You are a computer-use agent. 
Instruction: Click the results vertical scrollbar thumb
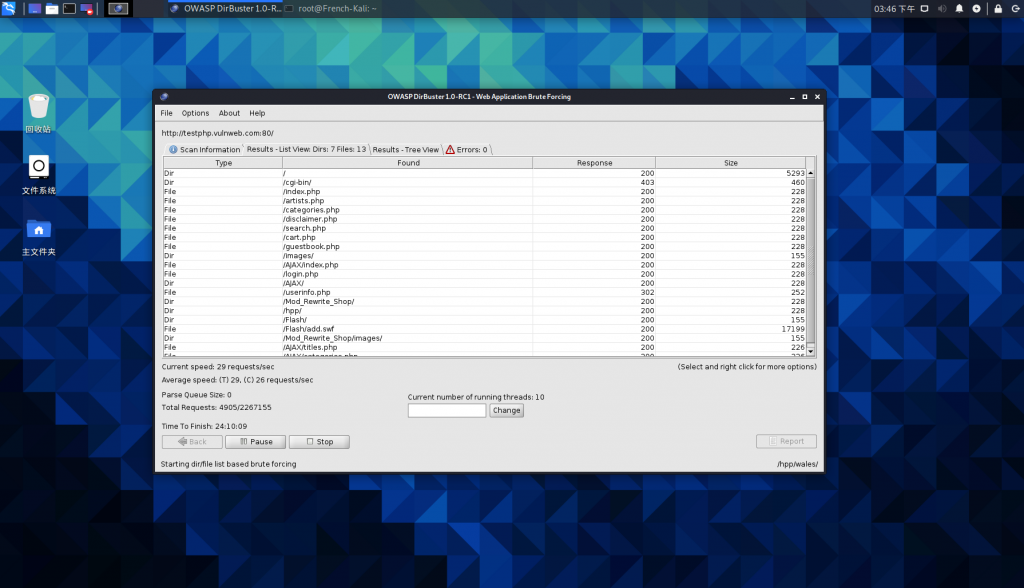[x=810, y=260]
